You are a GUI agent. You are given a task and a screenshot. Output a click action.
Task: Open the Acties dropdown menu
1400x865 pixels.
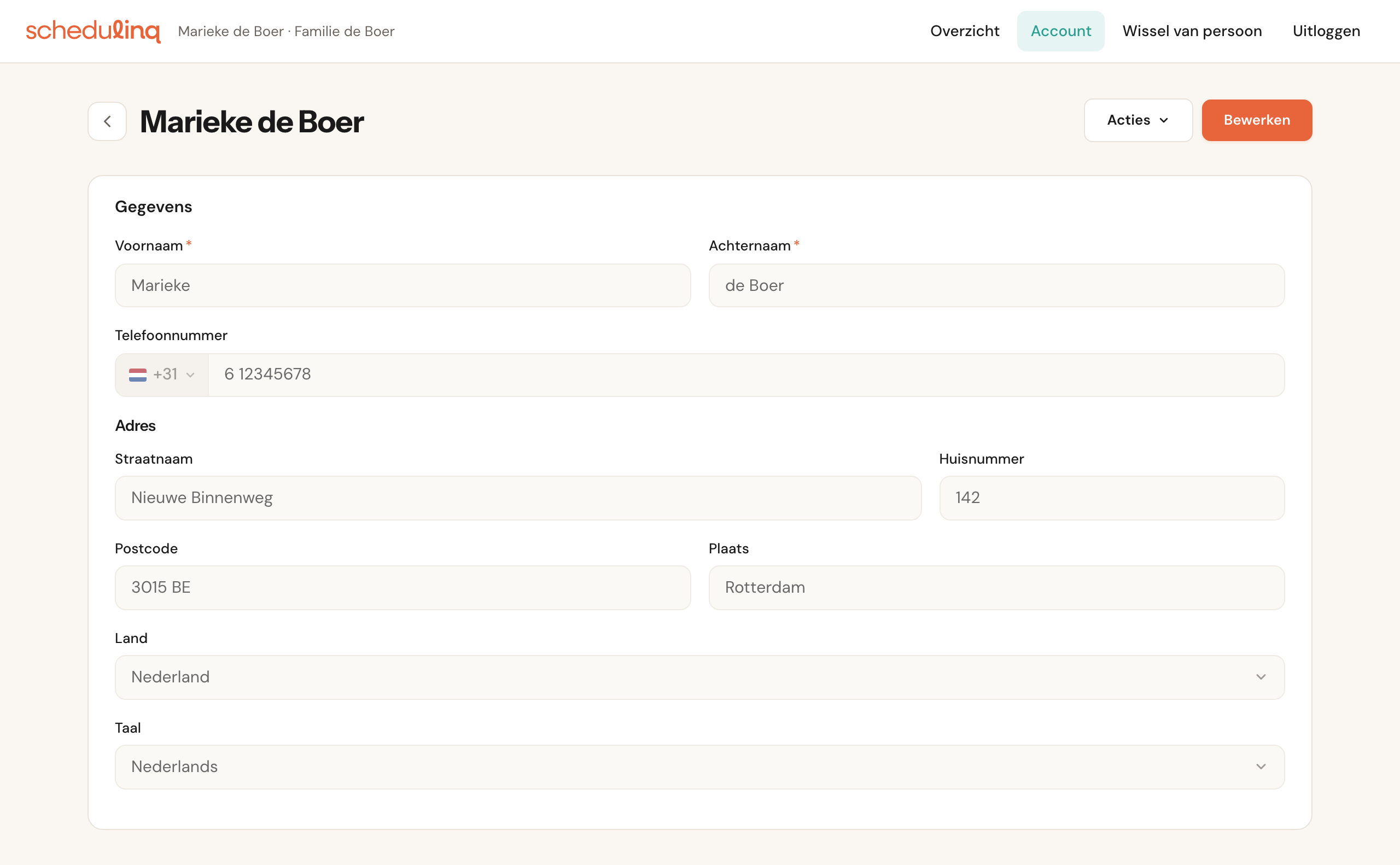click(x=1138, y=120)
